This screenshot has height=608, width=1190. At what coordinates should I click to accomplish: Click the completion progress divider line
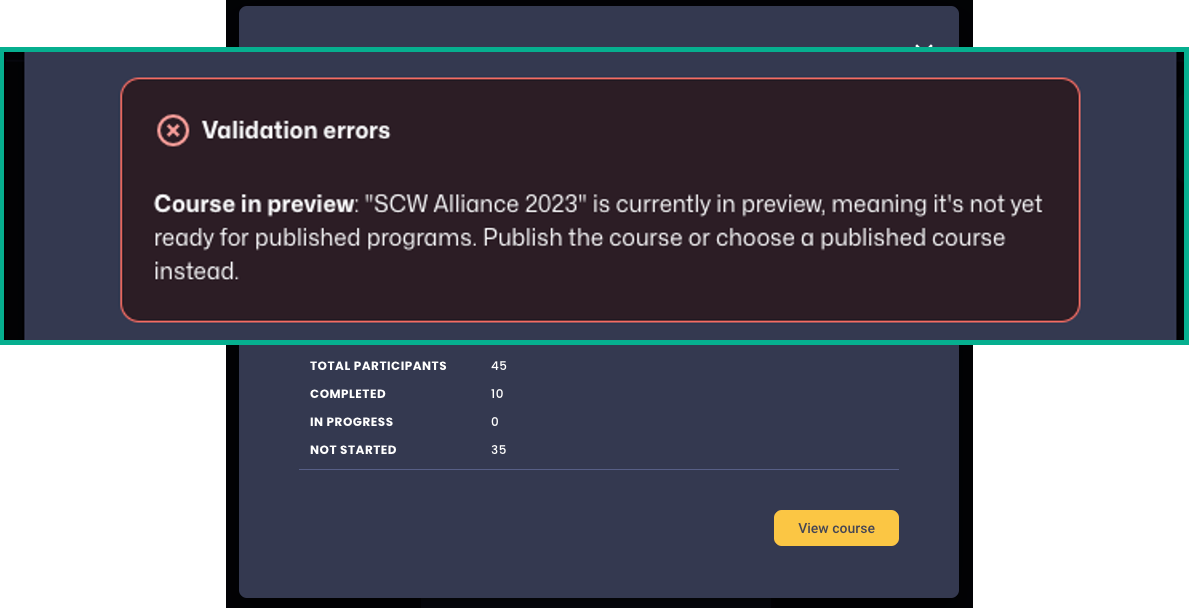point(598,470)
